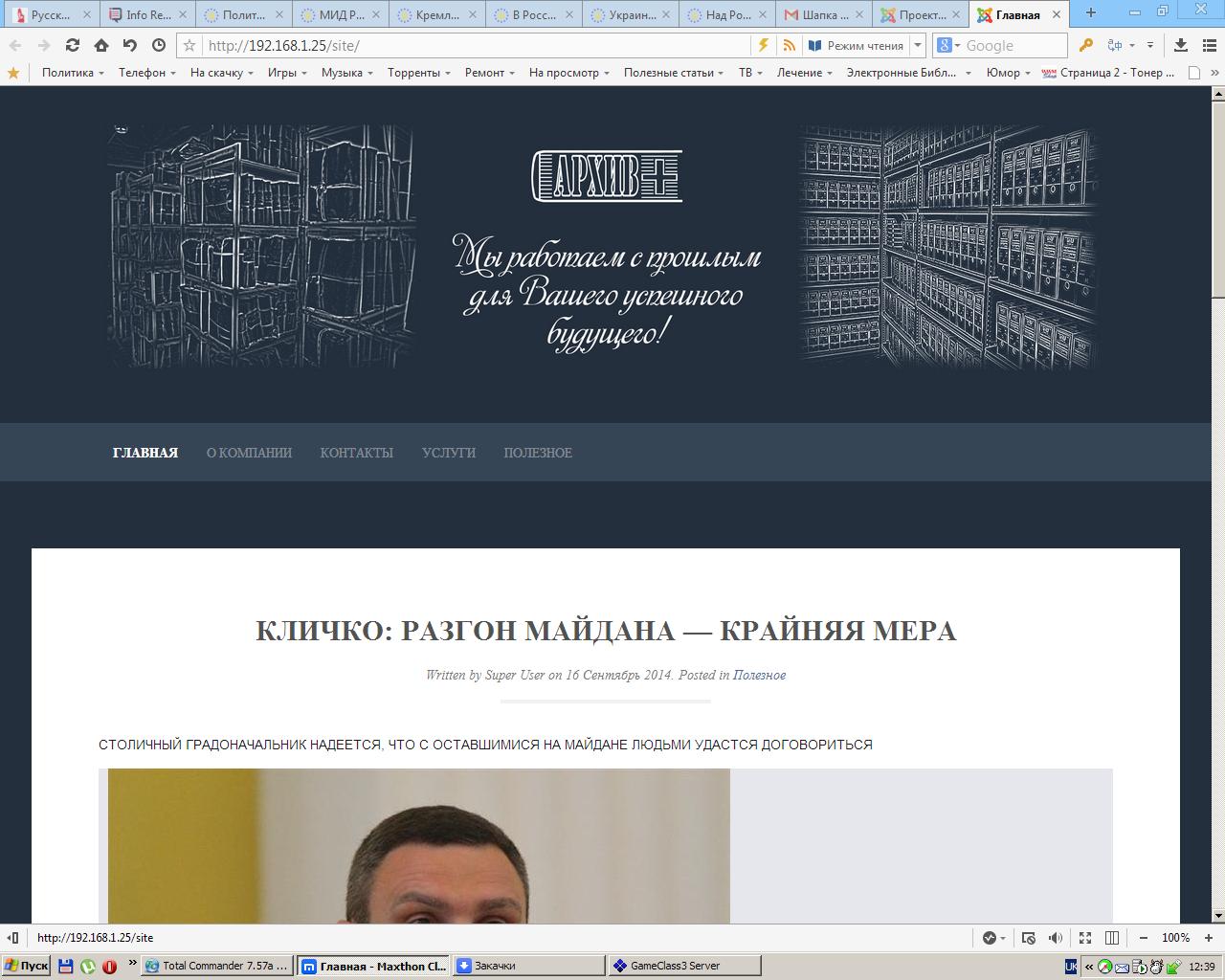Click the undo closed tab icon
1225x980 pixels.
[x=129, y=45]
